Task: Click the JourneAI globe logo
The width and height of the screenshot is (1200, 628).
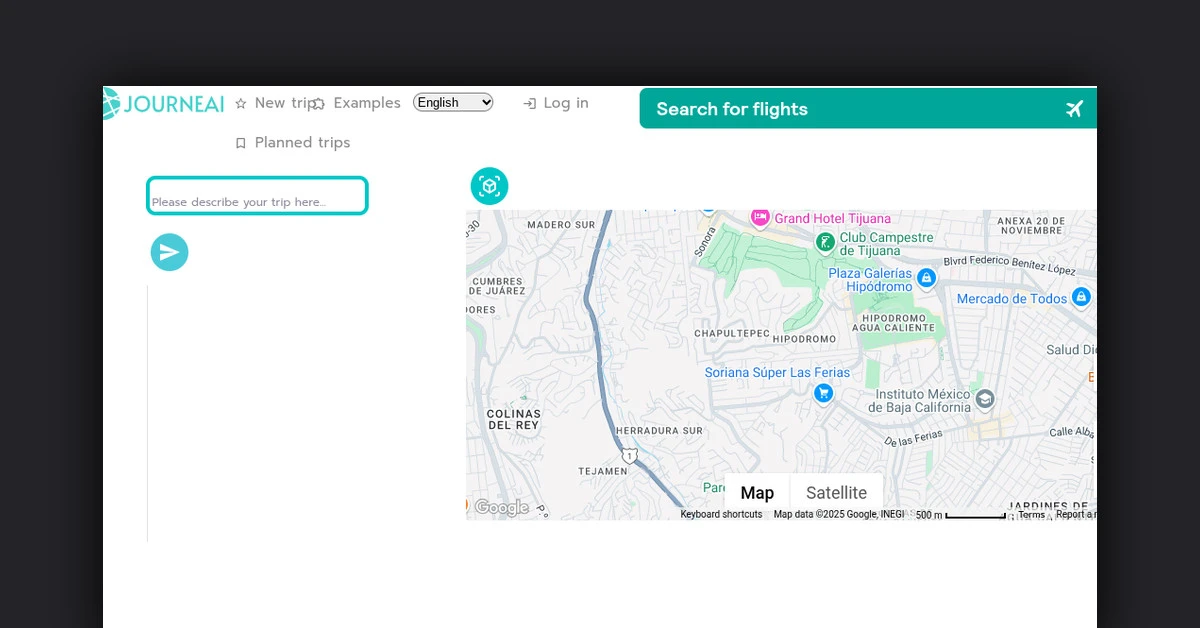Action: pos(111,103)
